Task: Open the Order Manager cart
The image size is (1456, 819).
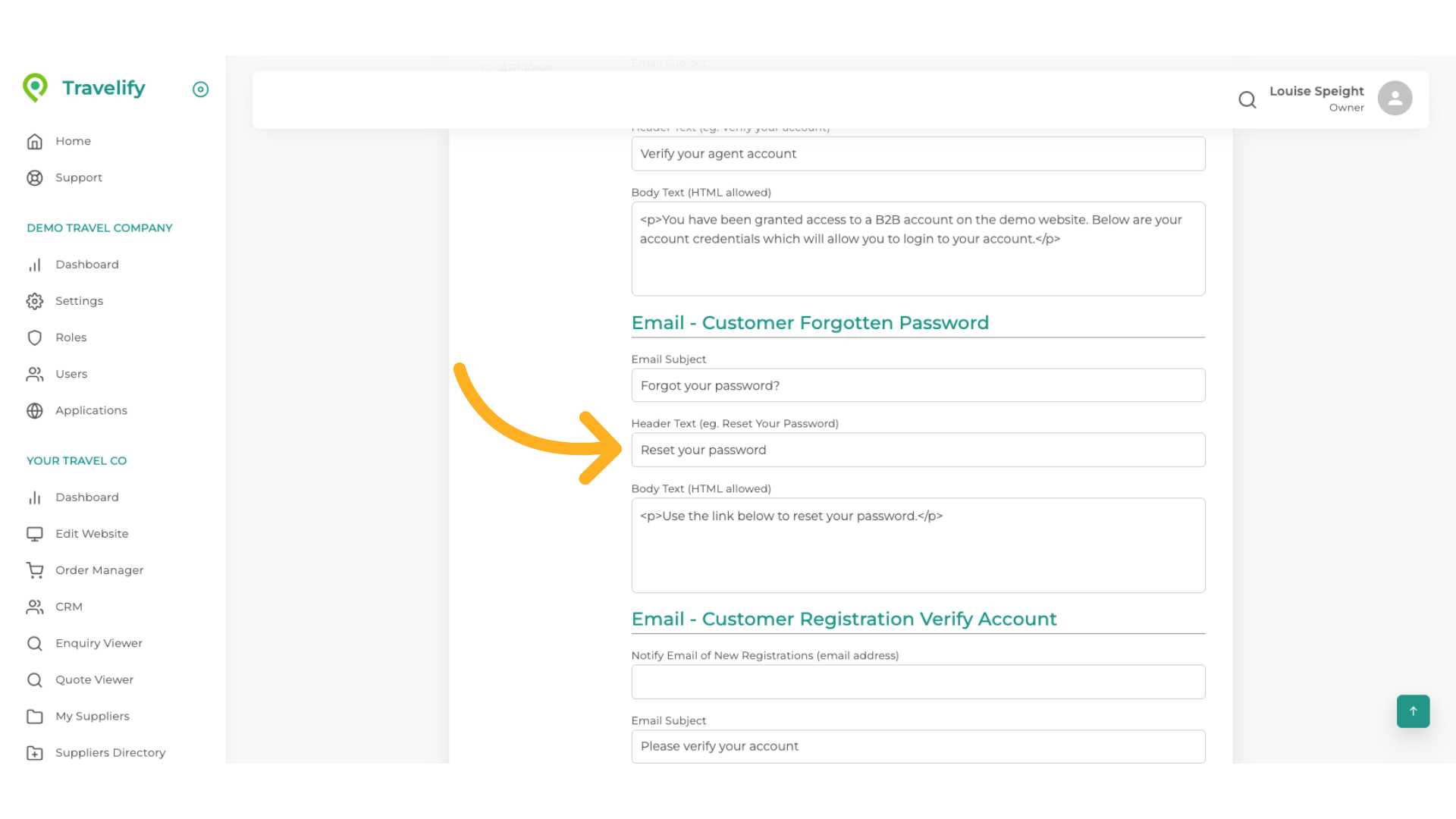Action: click(x=99, y=570)
